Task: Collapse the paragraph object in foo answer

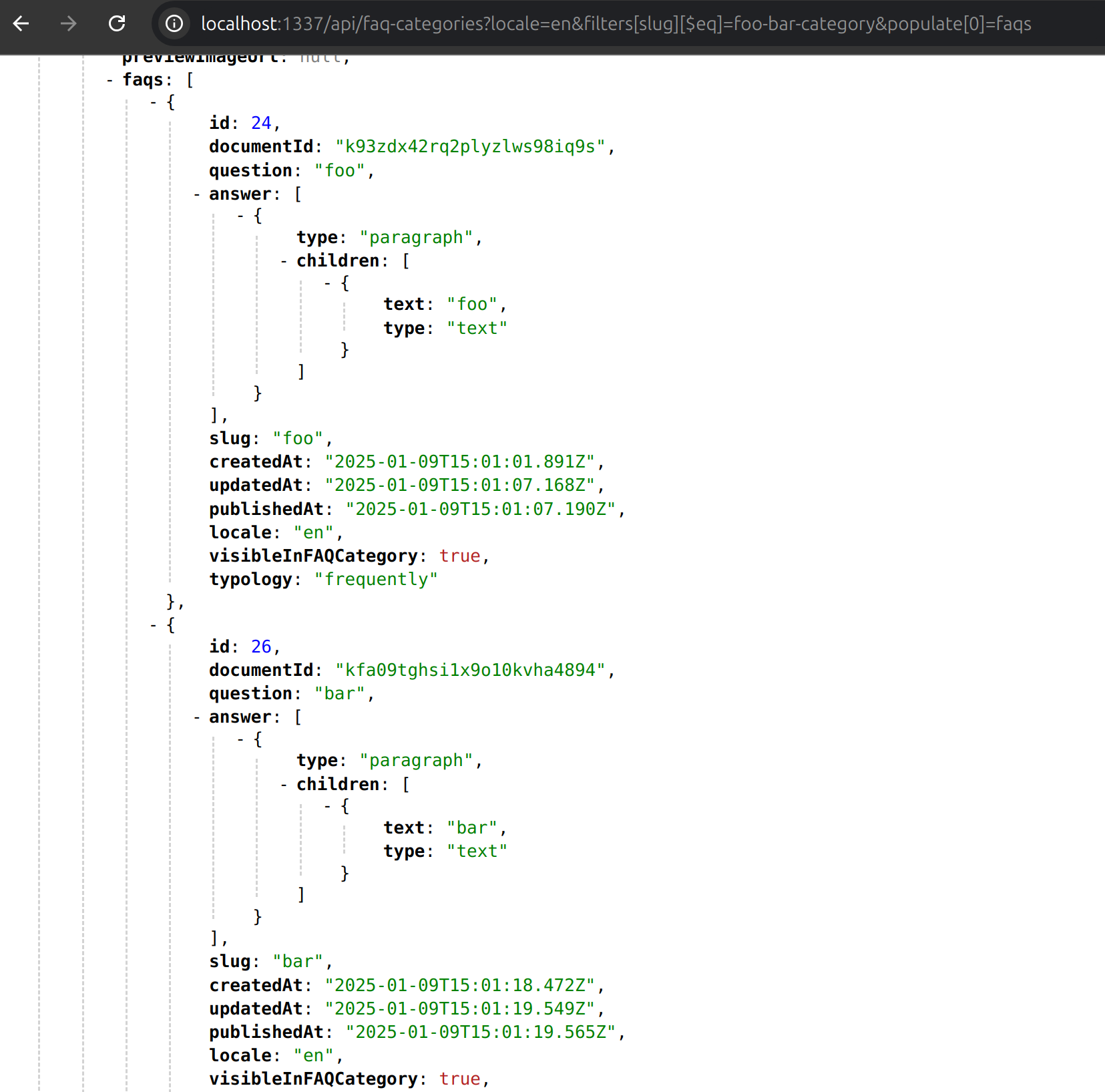Action: tap(240, 216)
